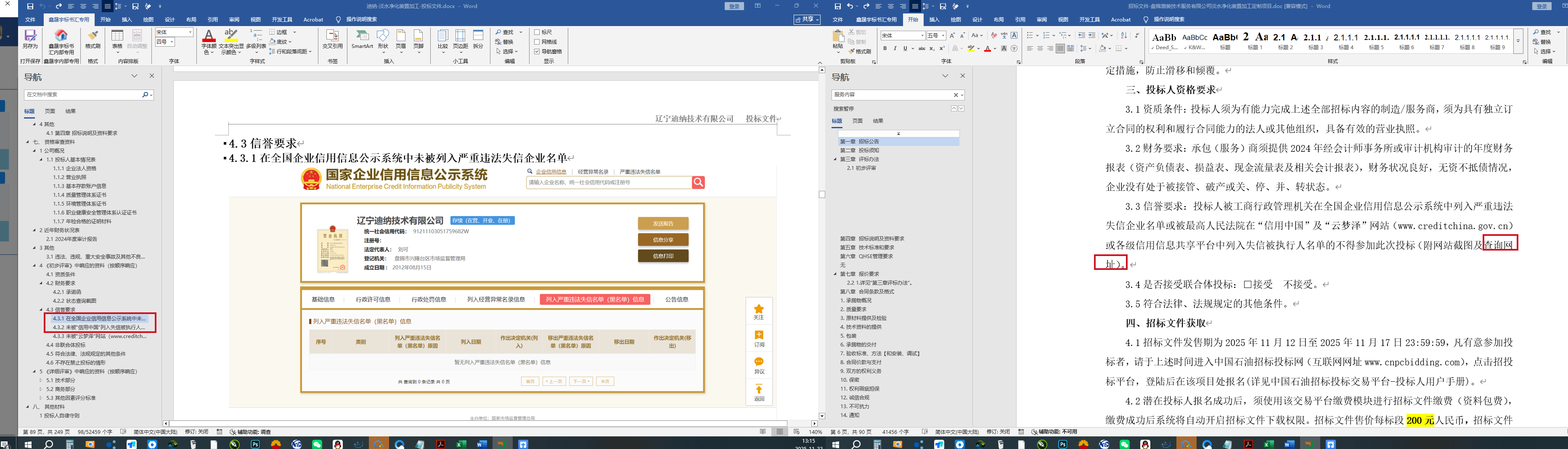The image size is (1568, 449).
Task: Click the 共享 share button
Action: (807, 19)
